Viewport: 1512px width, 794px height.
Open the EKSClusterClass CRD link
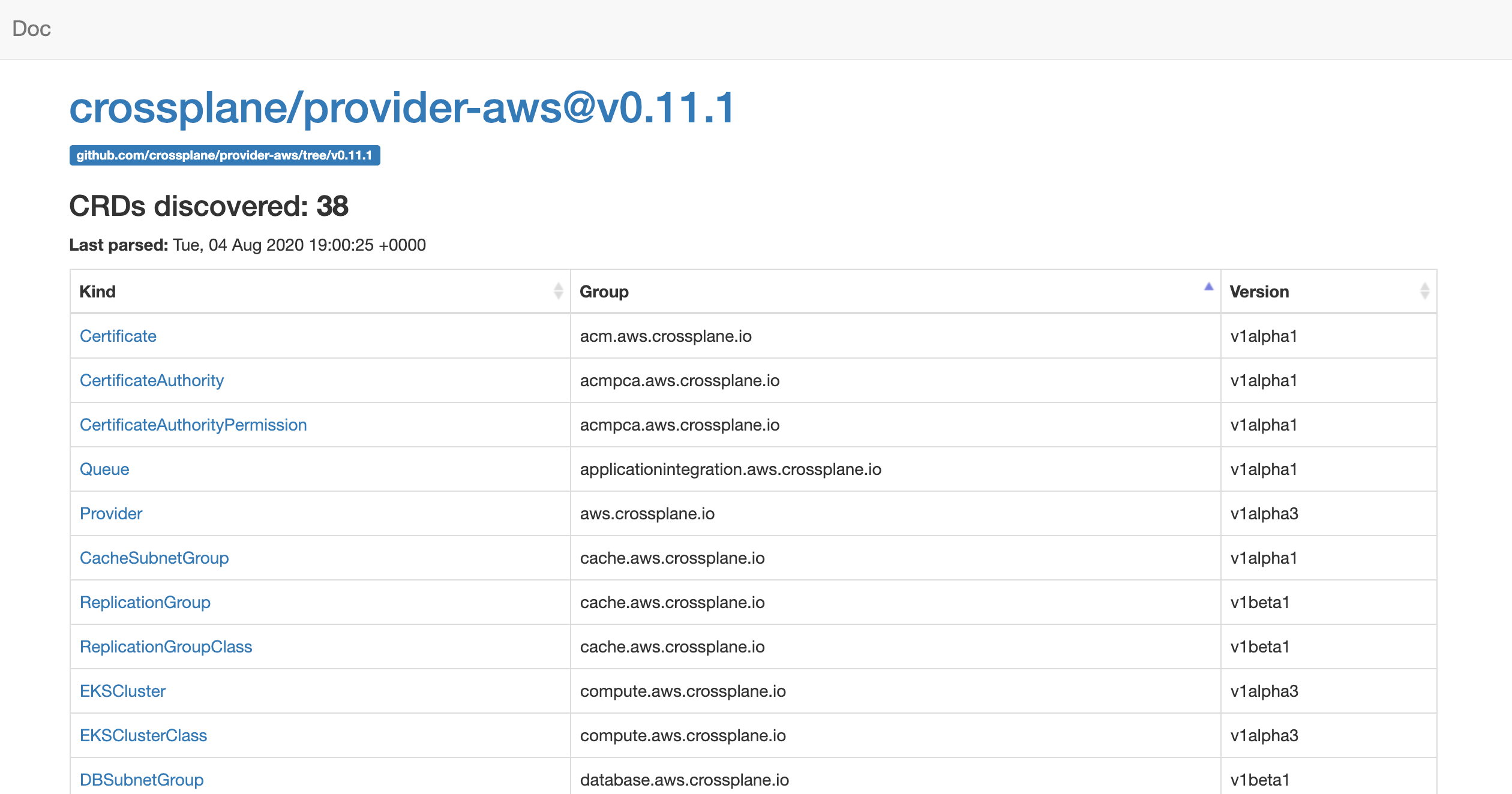click(x=143, y=735)
